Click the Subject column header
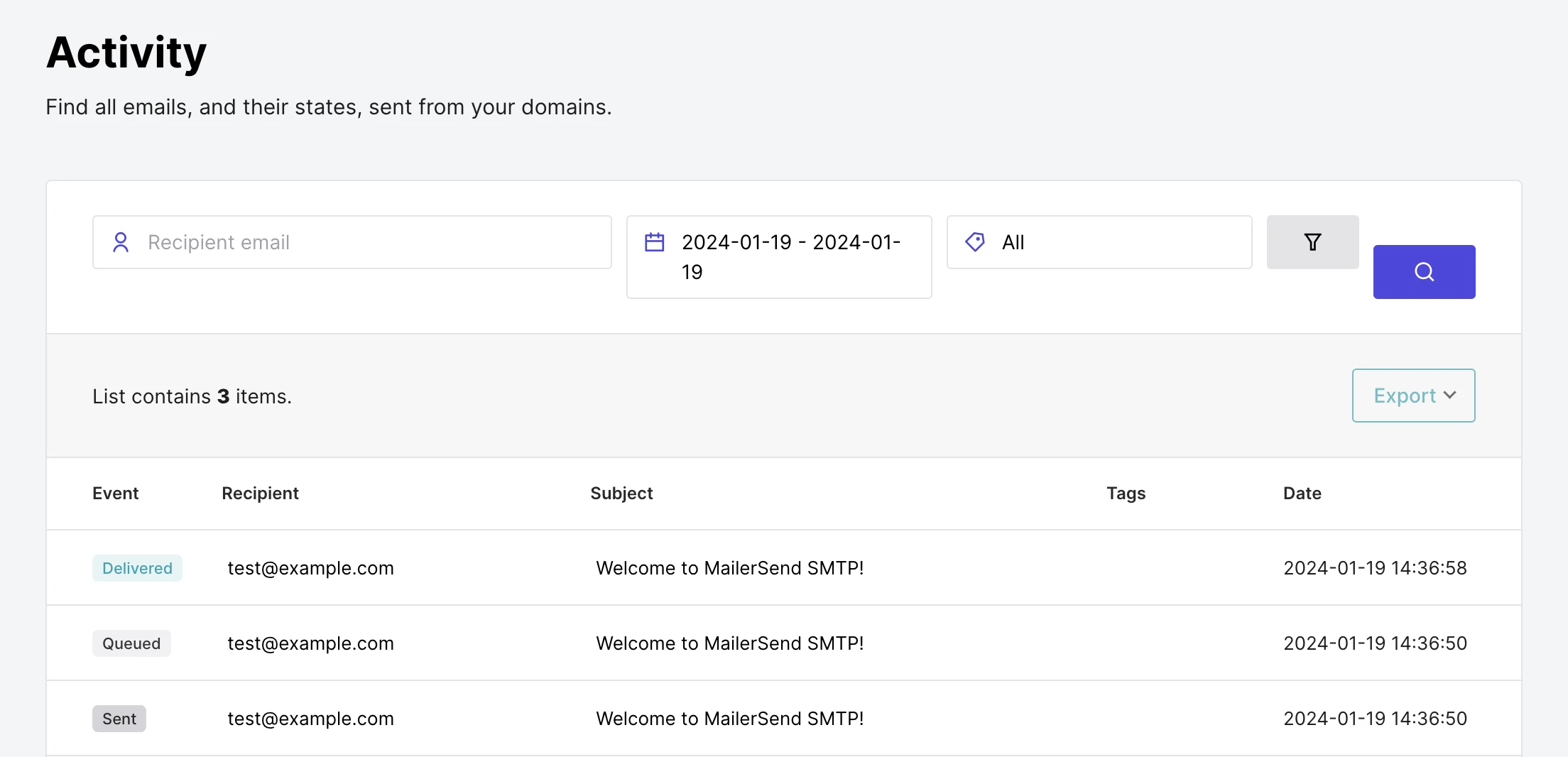Image resolution: width=1568 pixels, height=757 pixels. coord(621,494)
